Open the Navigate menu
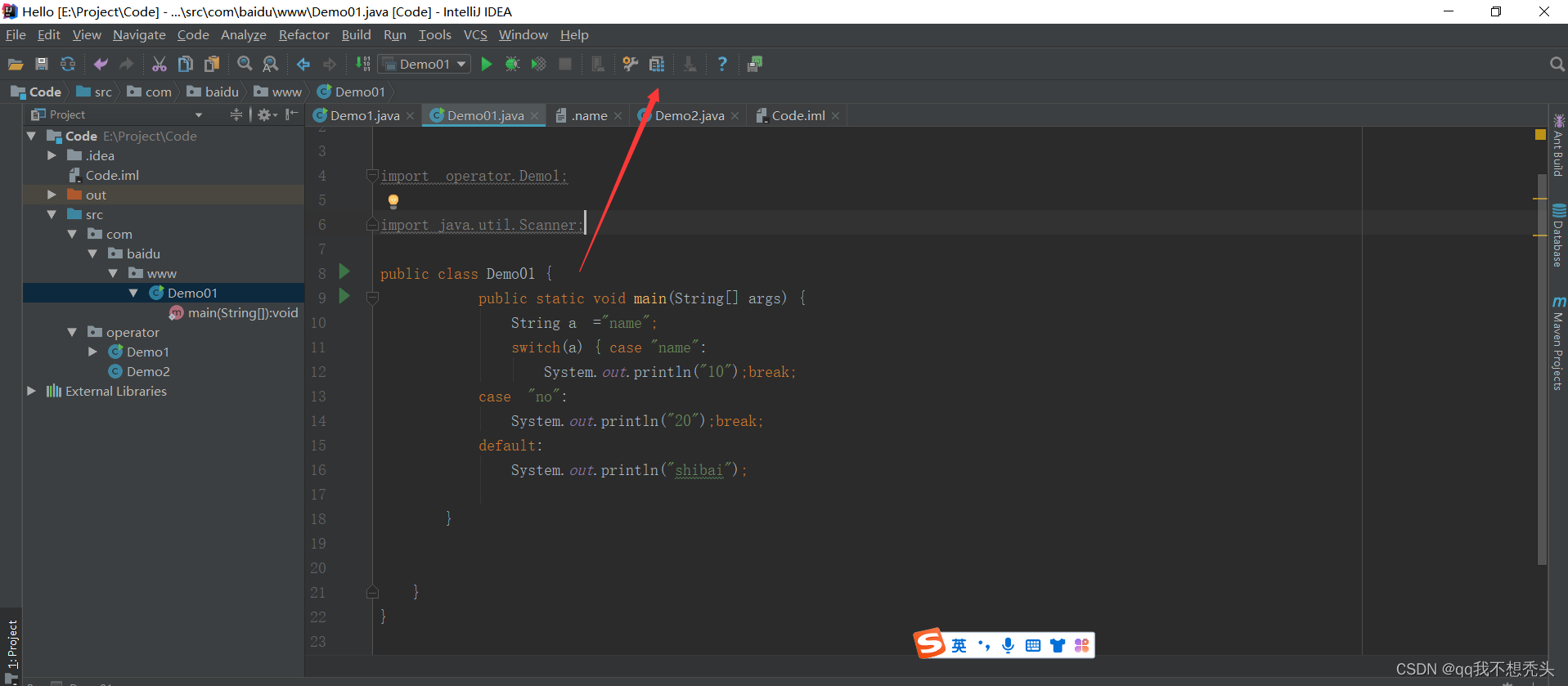The image size is (1568, 686). pos(139,35)
